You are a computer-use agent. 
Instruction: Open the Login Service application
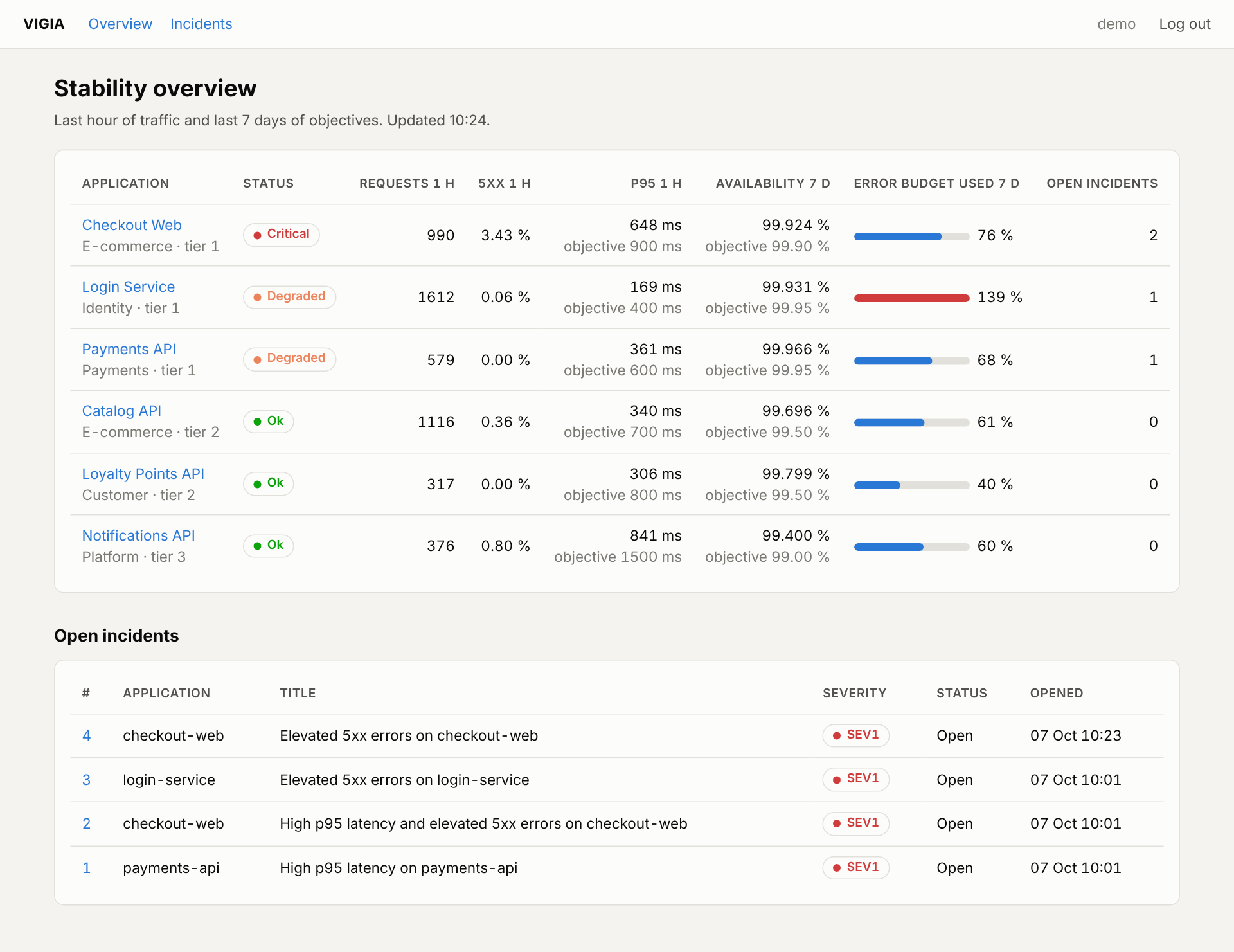(x=129, y=287)
